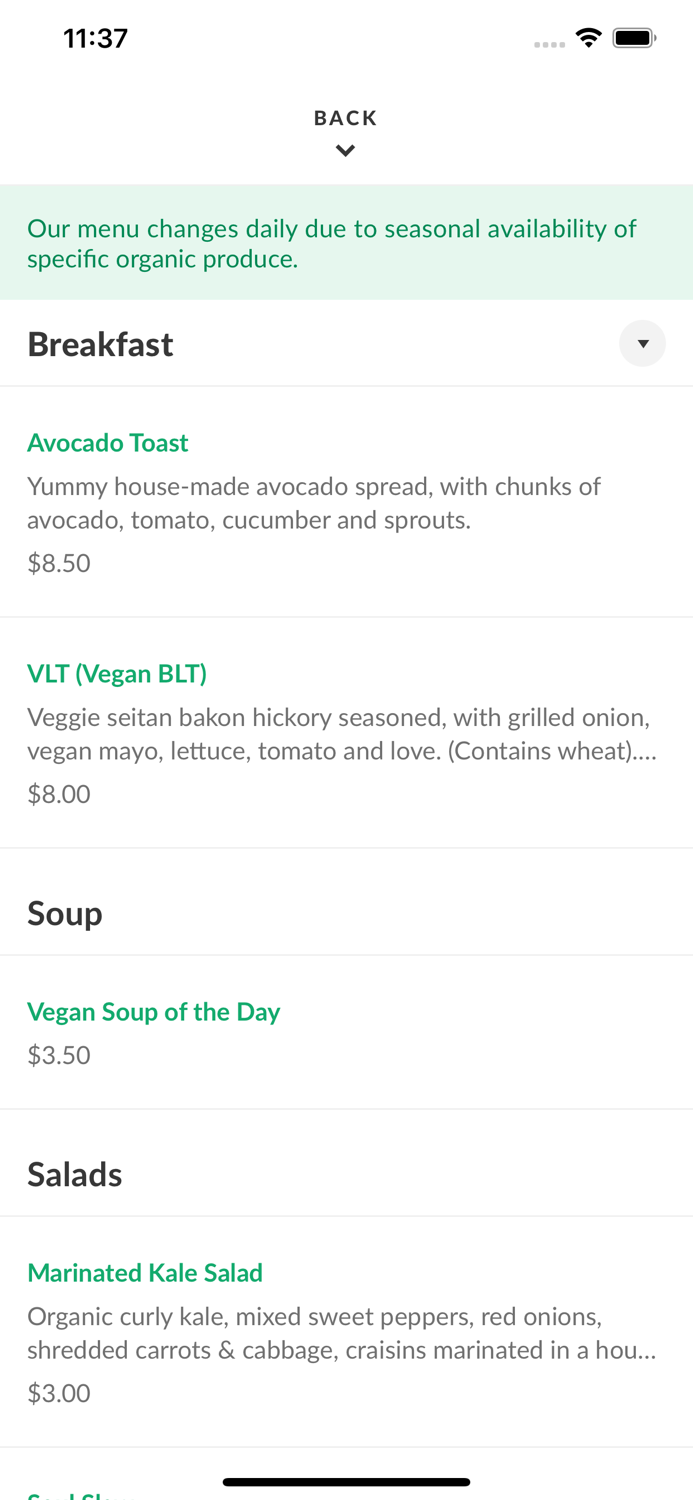693x1500 pixels.
Task: Tap the battery status icon
Action: coord(634,39)
